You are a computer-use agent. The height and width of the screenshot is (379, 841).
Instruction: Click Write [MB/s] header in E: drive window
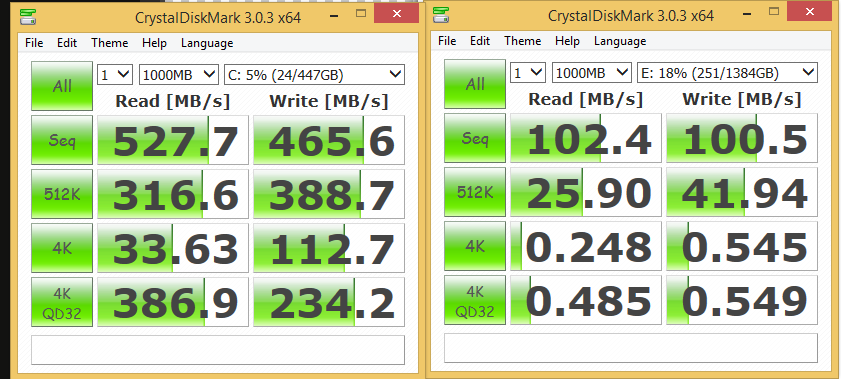[x=742, y=99]
